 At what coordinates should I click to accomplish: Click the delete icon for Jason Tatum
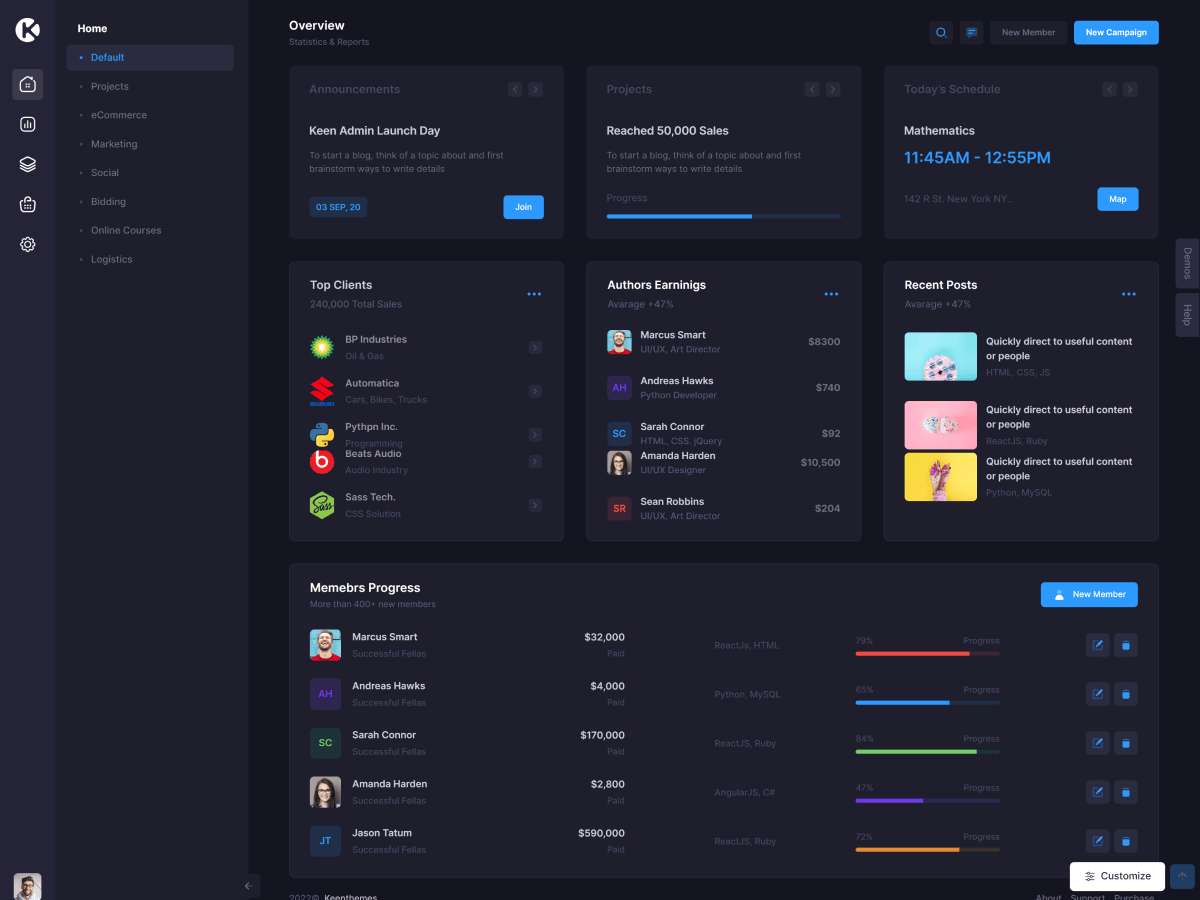pos(1126,841)
